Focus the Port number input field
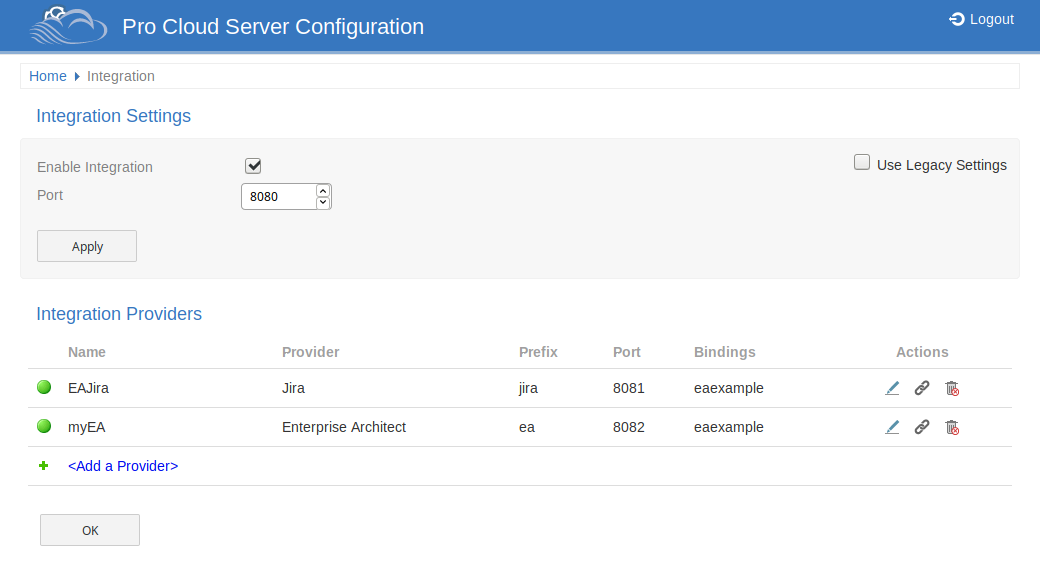This screenshot has width=1040, height=579. pyautogui.click(x=278, y=197)
